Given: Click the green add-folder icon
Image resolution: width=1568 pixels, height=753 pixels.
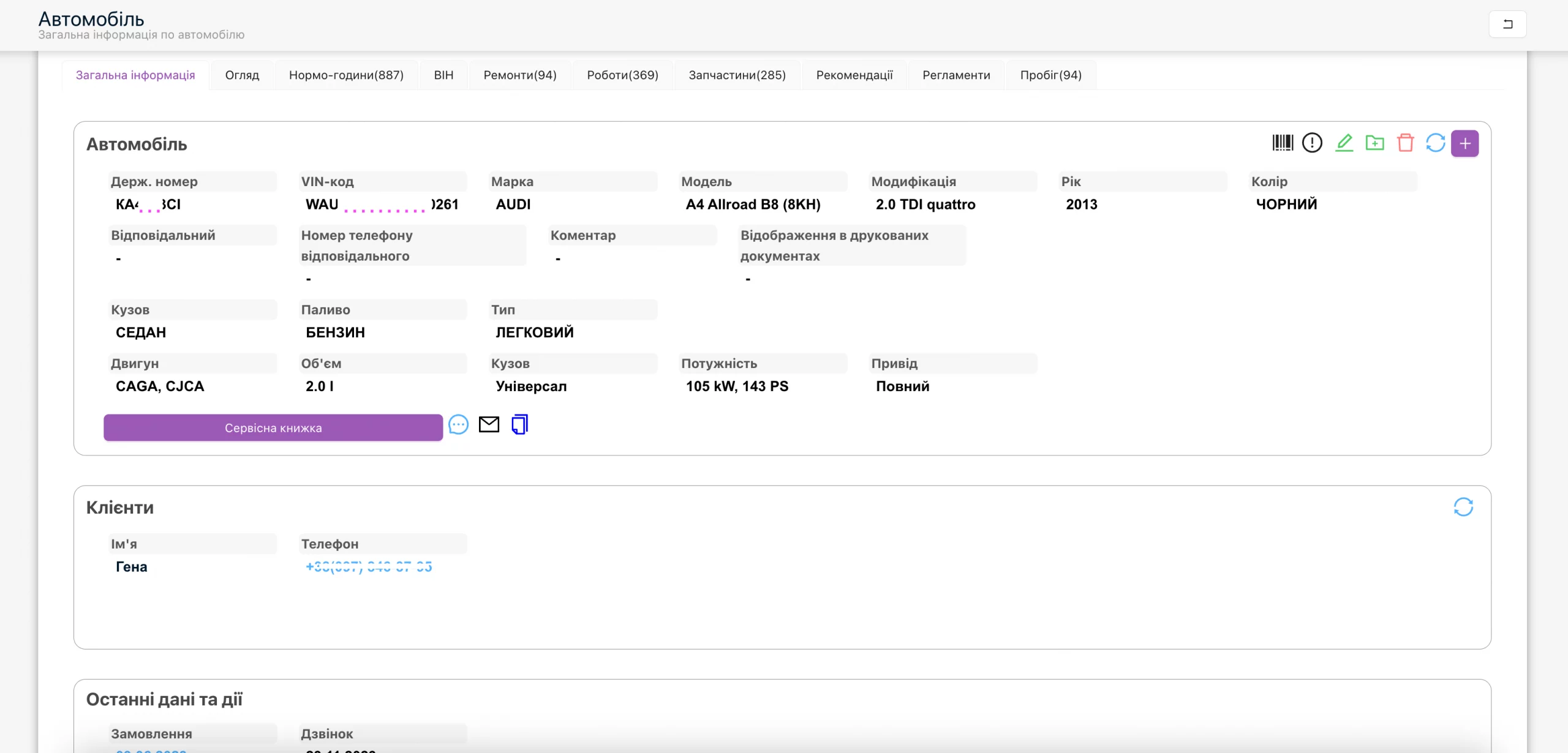Looking at the screenshot, I should click(x=1374, y=143).
